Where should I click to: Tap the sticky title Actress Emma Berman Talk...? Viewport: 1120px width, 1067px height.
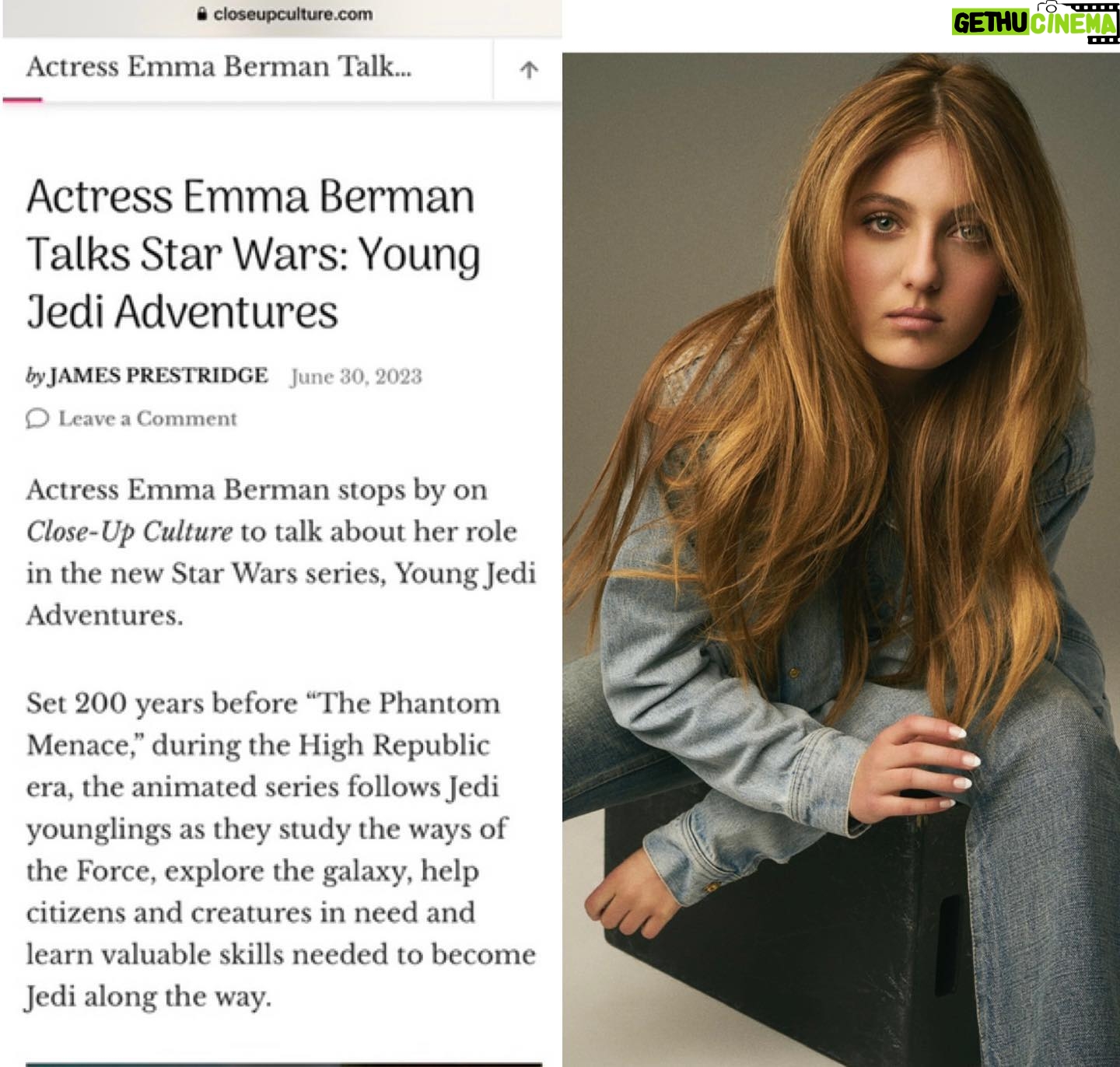(219, 67)
